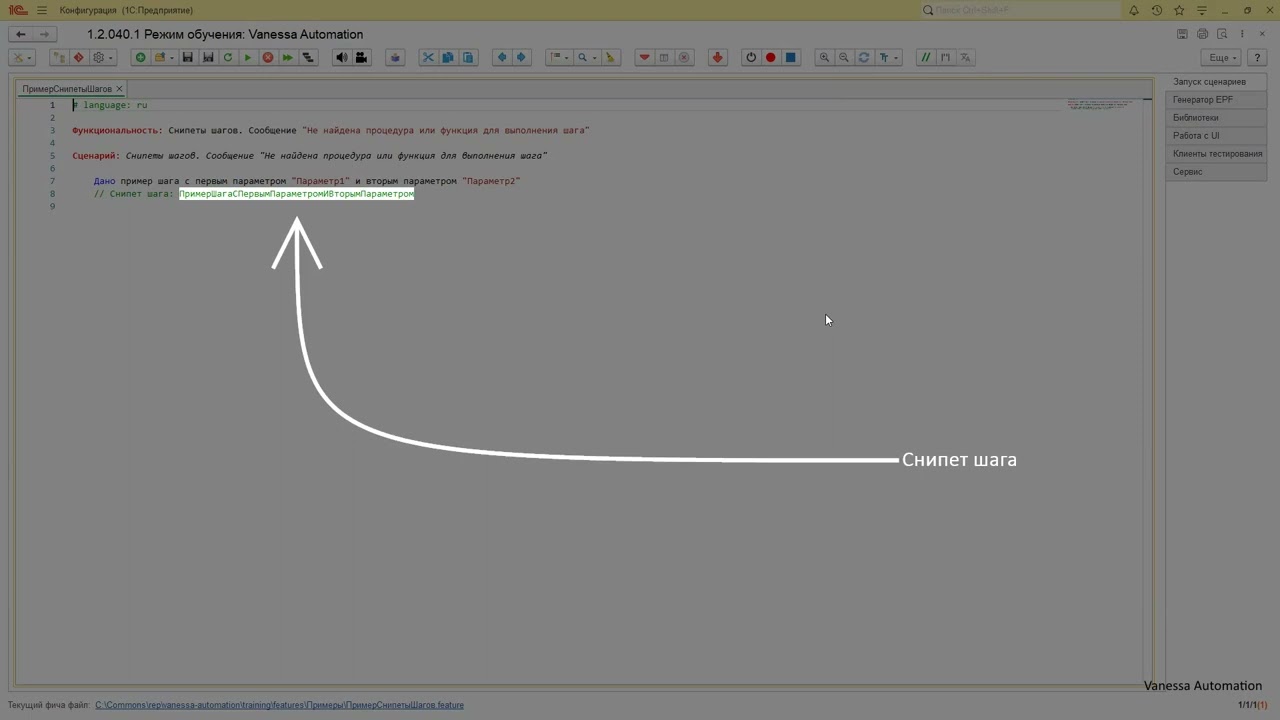Click the translate language icon
Viewport: 1280px width, 720px height.
pyautogui.click(x=965, y=57)
